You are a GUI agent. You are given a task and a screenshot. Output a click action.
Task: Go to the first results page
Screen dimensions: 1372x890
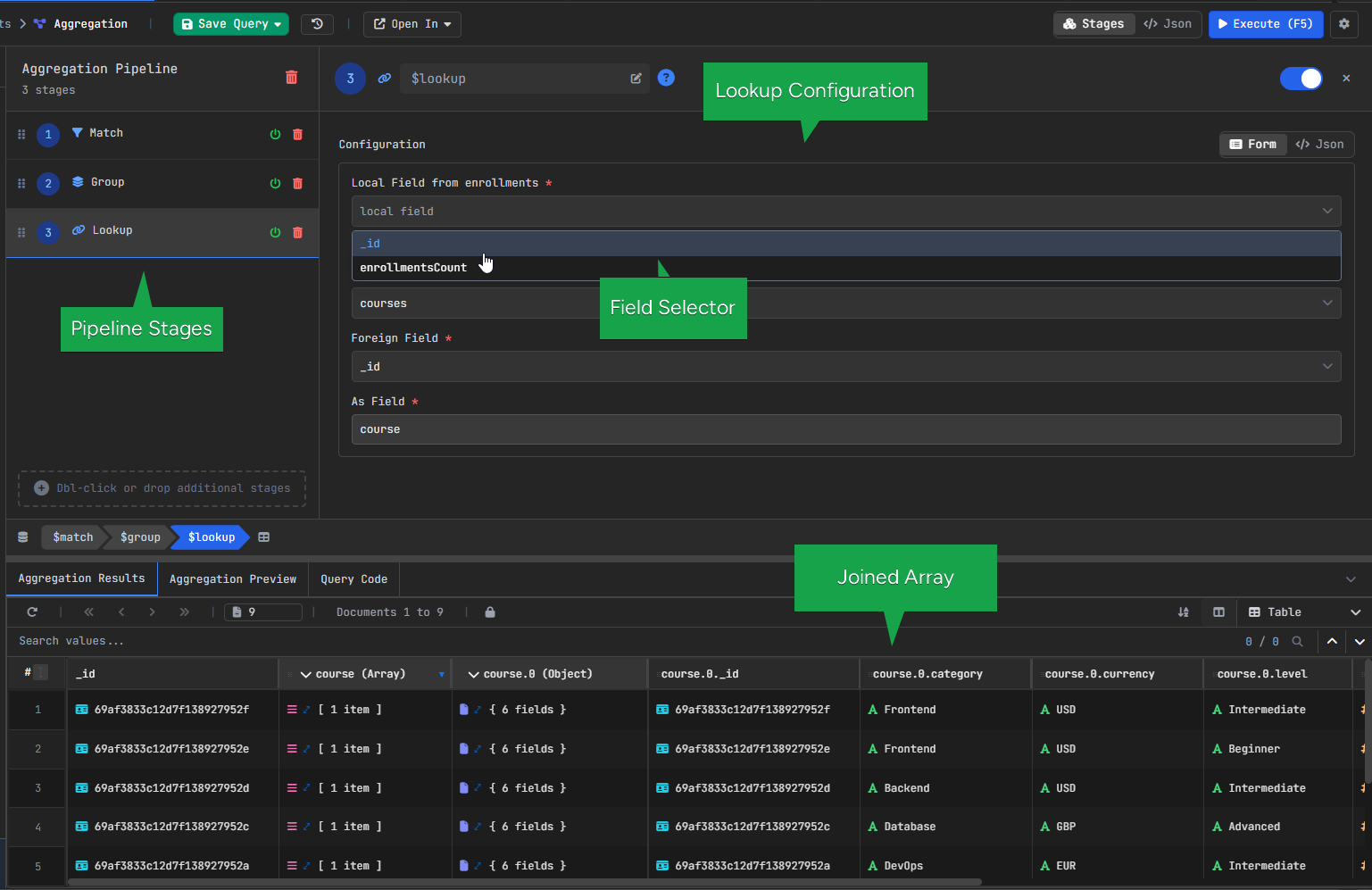88,612
